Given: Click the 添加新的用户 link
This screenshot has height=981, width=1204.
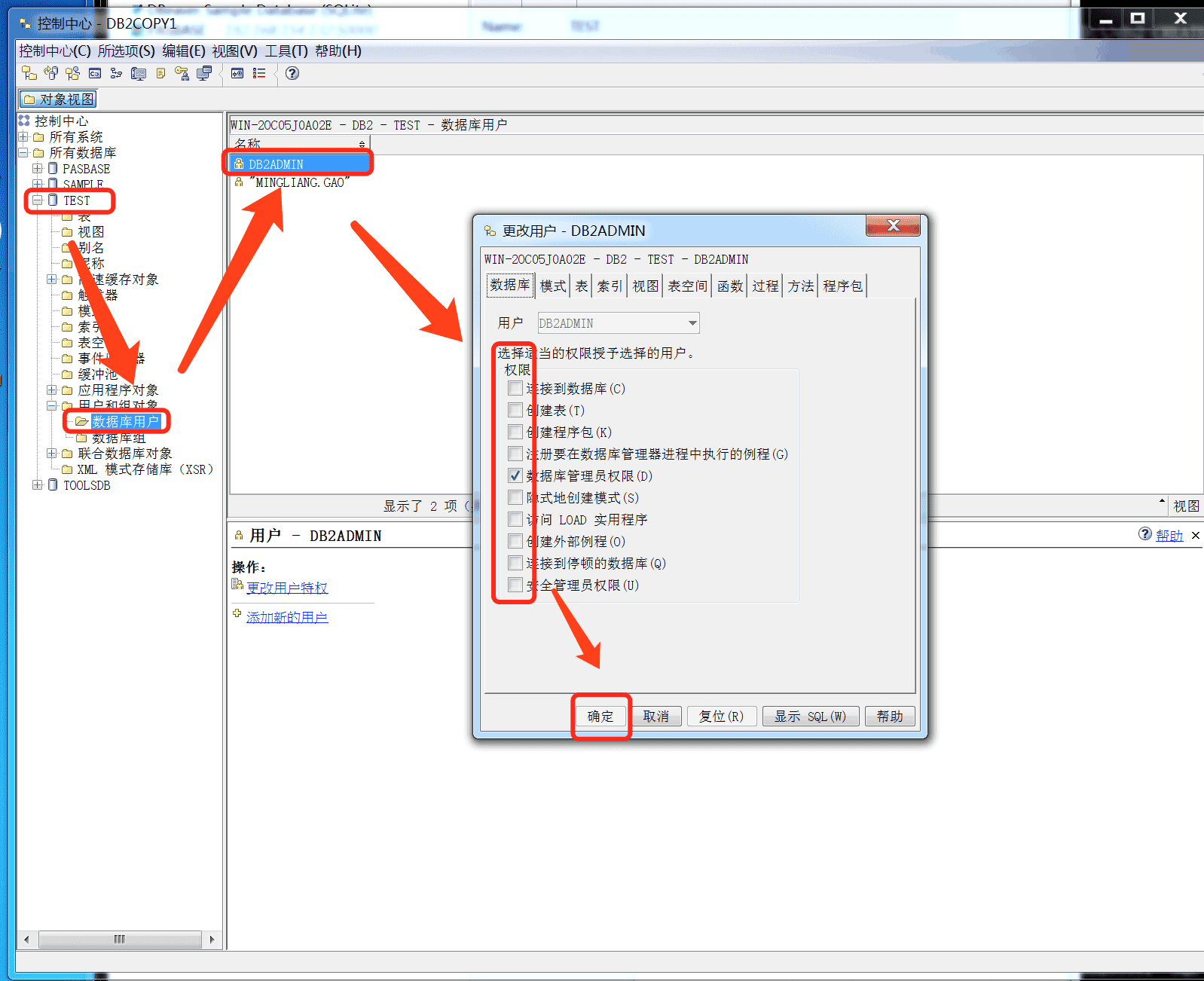Looking at the screenshot, I should coord(286,617).
